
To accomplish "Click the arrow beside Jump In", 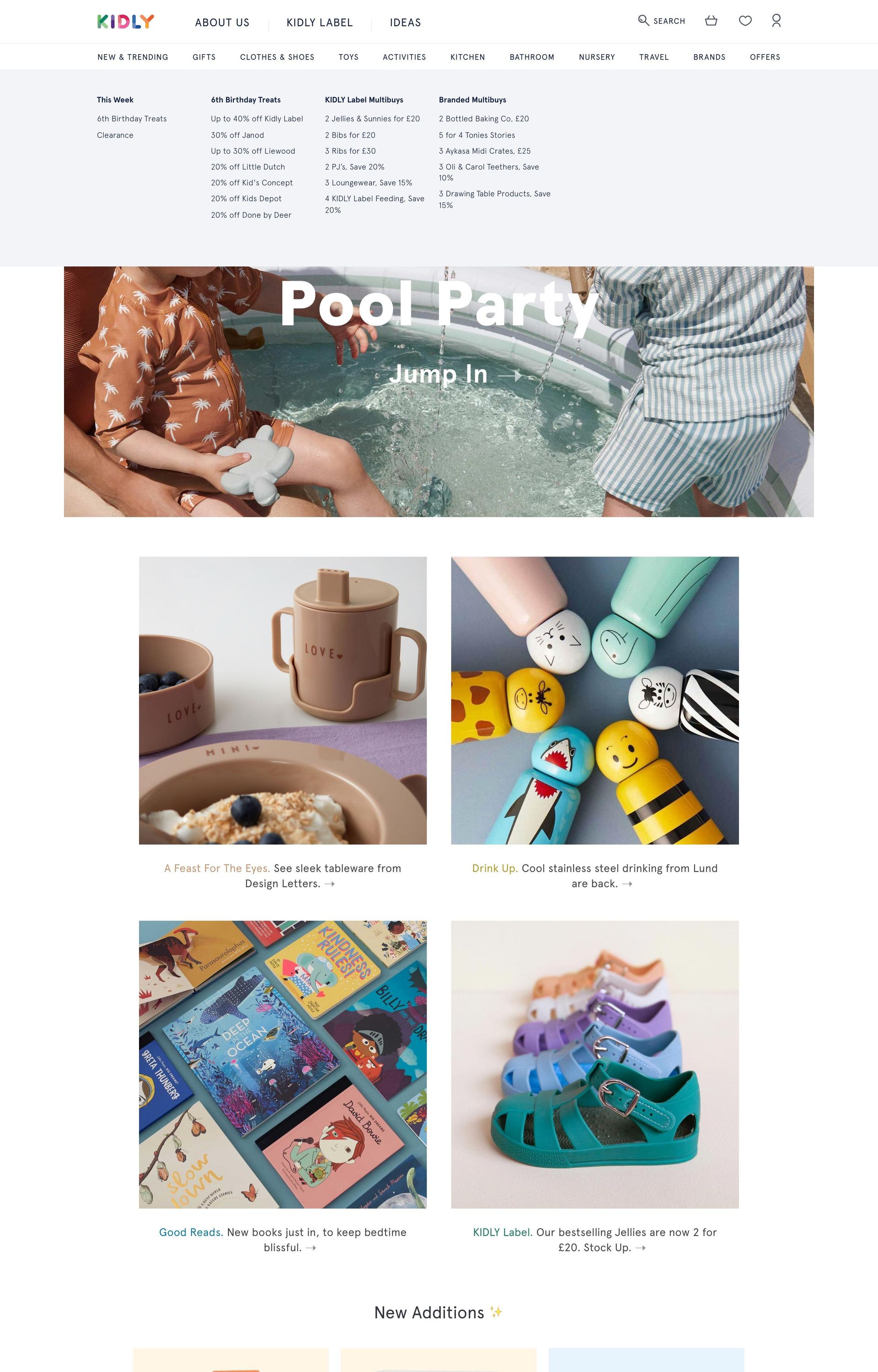I will 510,375.
